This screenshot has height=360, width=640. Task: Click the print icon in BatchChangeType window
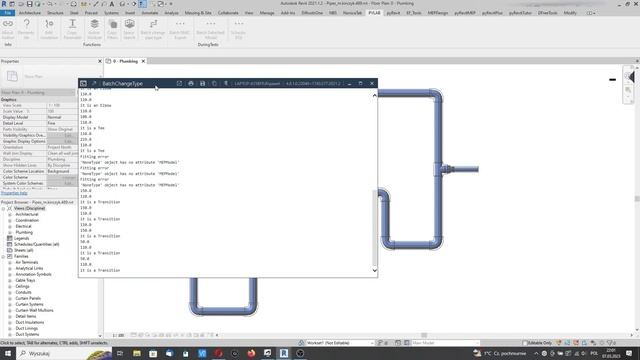point(191,83)
